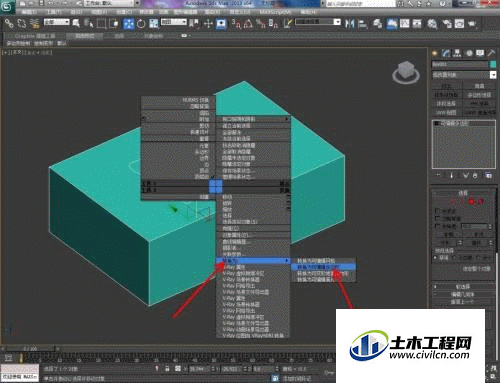
Task: Click the Align tool icon
Action: click(362, 23)
